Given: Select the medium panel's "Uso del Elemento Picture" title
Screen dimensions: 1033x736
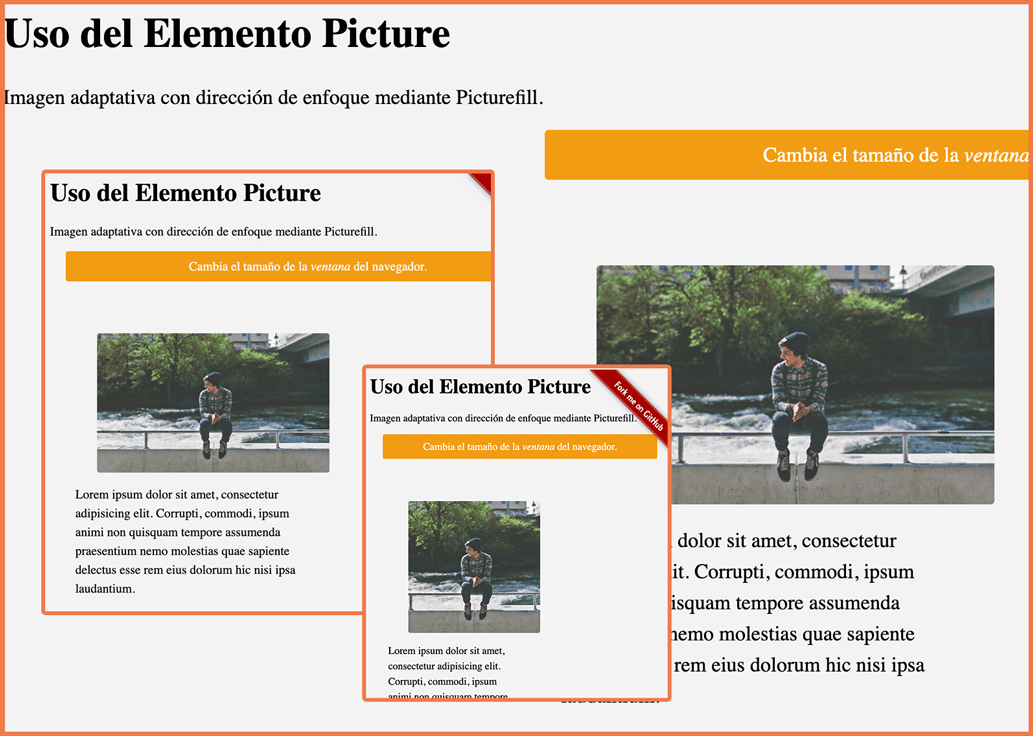Looking at the screenshot, I should click(185, 193).
